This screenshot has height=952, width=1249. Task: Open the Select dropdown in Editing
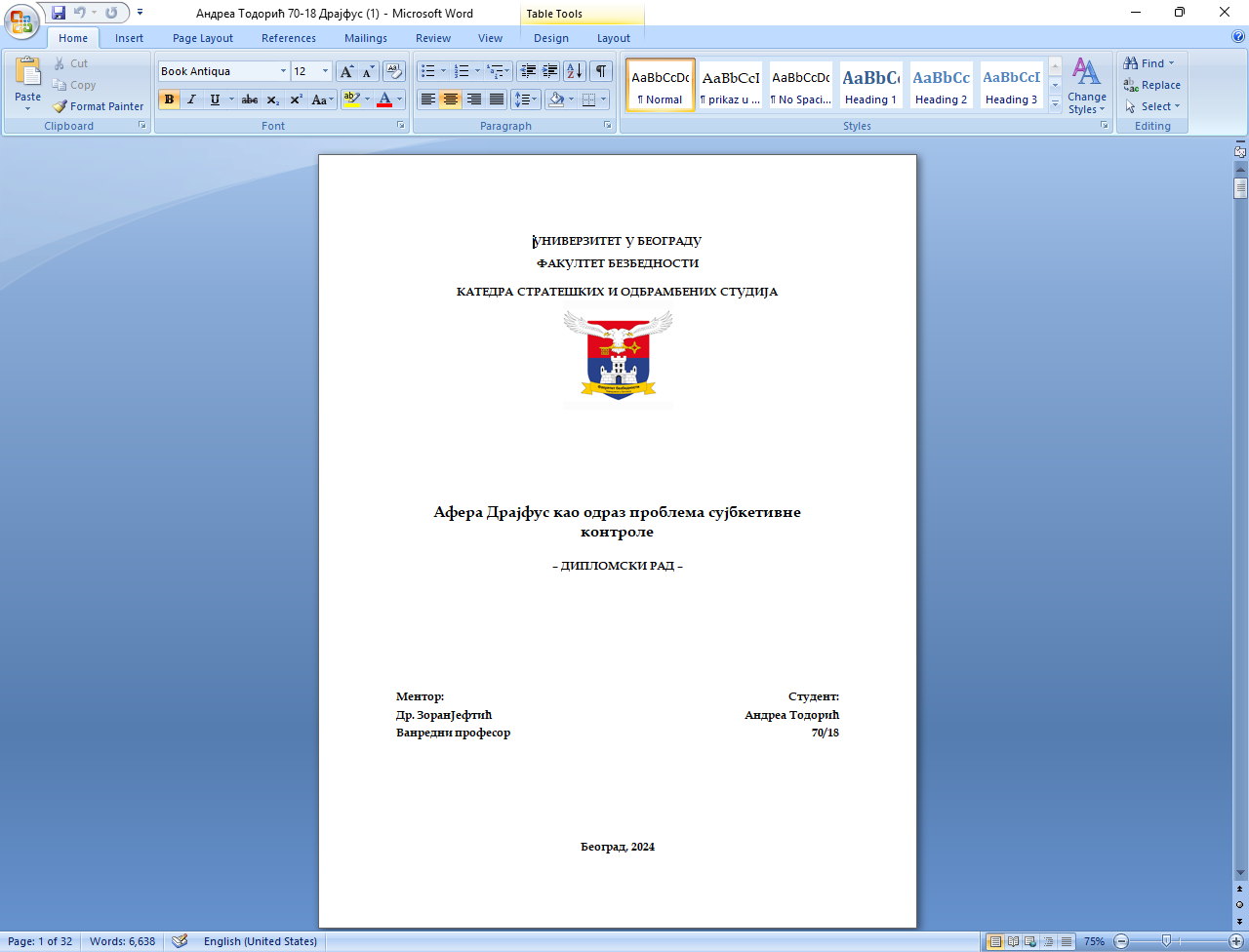coord(1152,106)
